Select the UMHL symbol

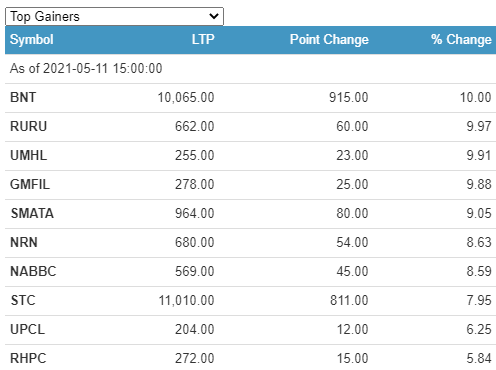28,156
